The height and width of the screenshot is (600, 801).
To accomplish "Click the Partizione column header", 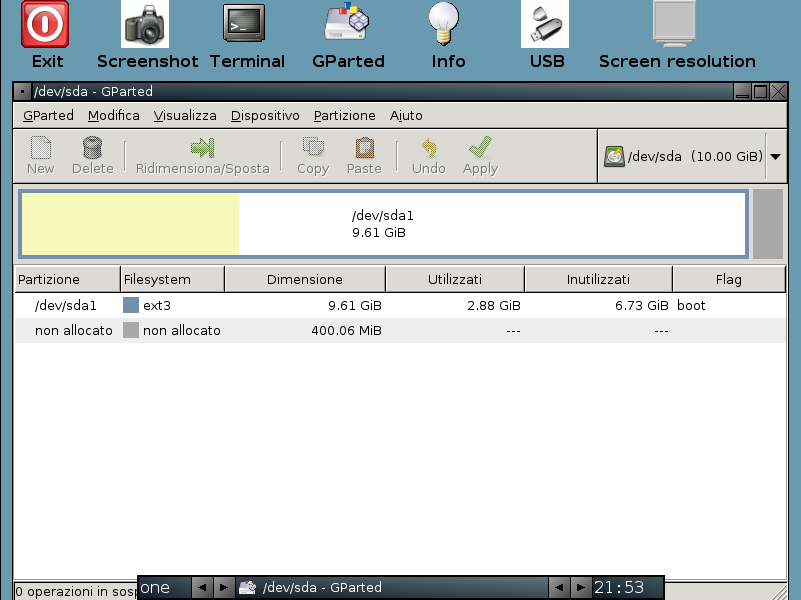I will point(67,279).
